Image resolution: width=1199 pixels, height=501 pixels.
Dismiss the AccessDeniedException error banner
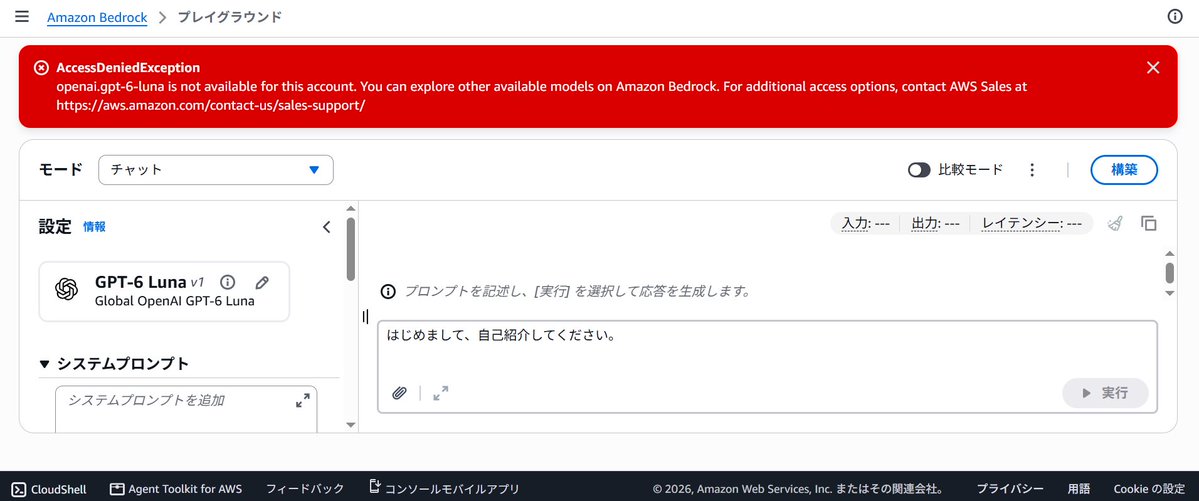coord(1153,67)
